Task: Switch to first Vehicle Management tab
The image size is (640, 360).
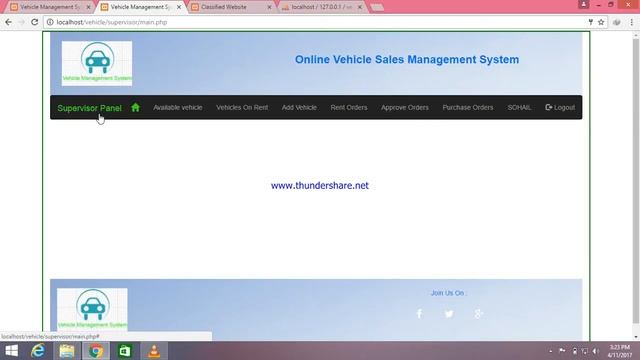Action: pos(50,7)
